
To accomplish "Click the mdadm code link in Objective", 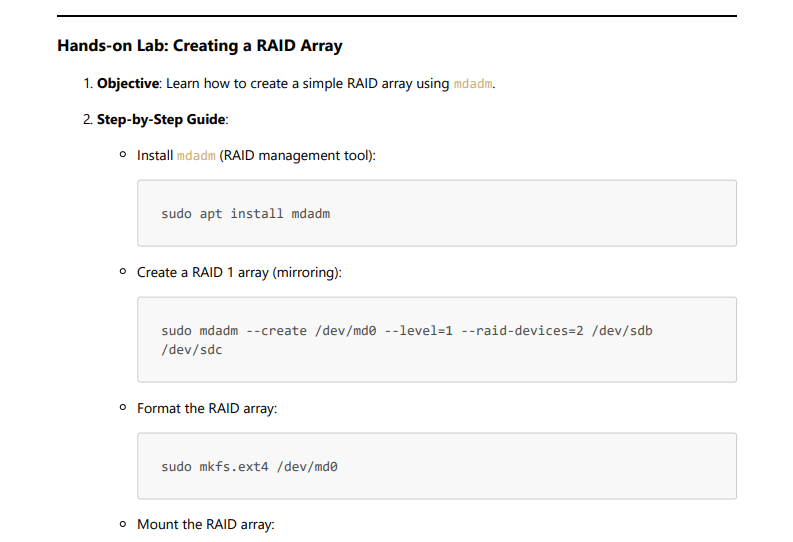I will tap(472, 83).
